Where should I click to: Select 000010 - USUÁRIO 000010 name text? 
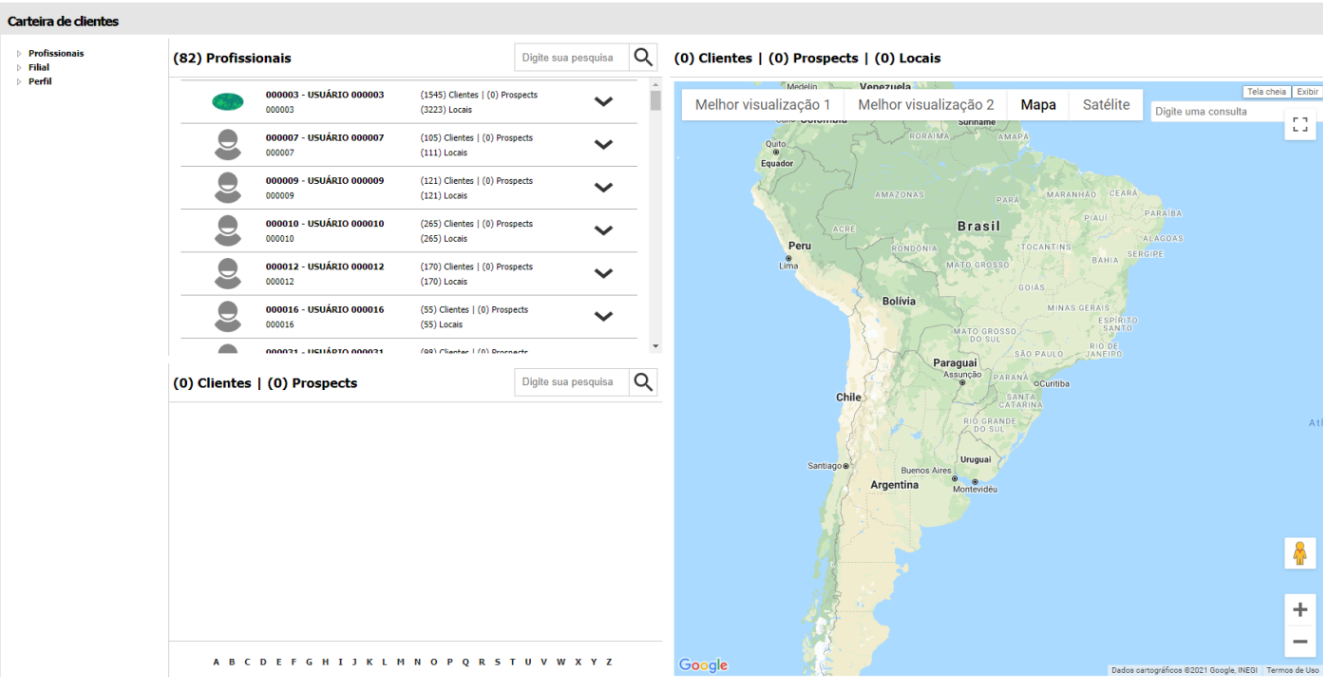pyautogui.click(x=325, y=223)
